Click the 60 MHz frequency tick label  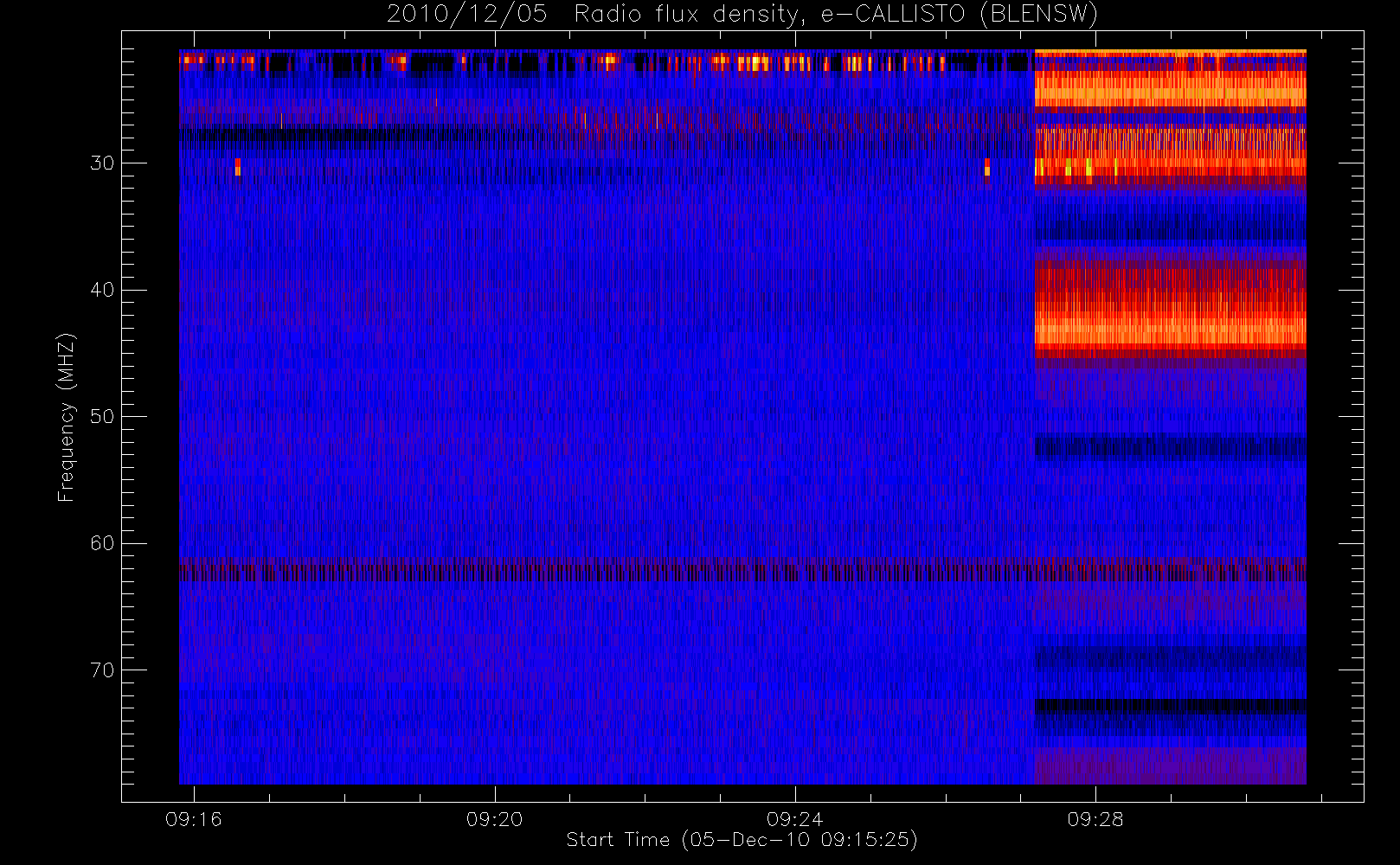(x=102, y=543)
